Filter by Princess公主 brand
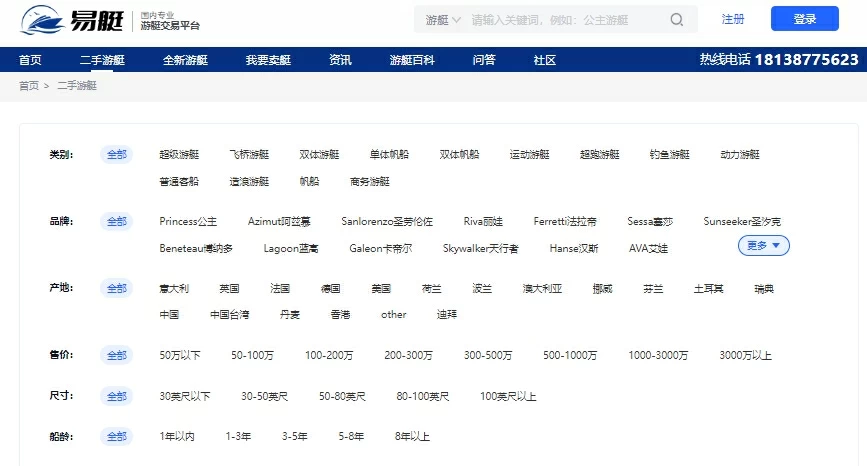Image resolution: width=867 pixels, height=466 pixels. tap(188, 221)
